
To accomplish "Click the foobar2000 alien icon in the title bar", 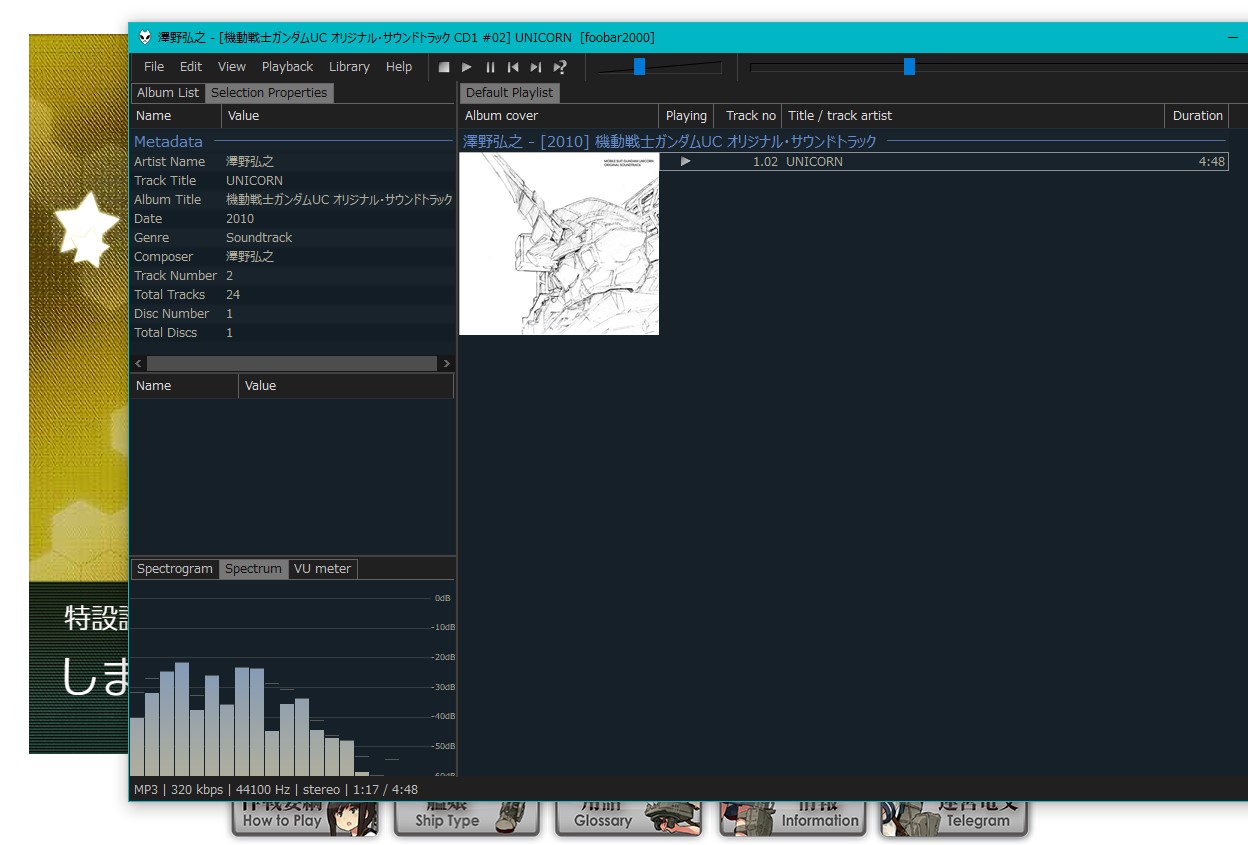I will pos(145,37).
